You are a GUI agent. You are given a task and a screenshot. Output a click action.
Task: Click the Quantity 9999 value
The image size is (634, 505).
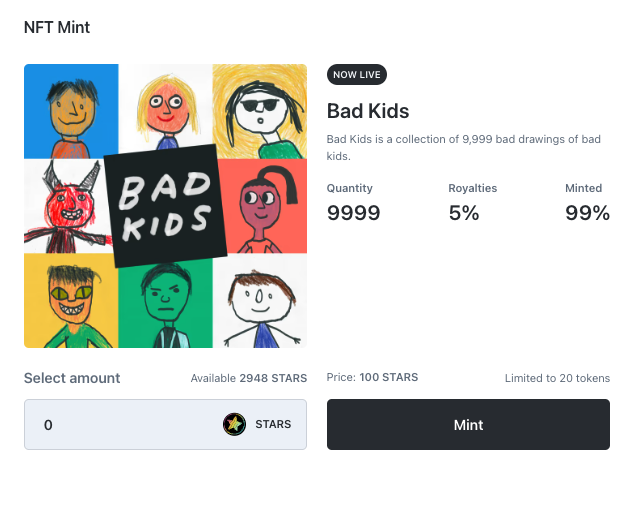[353, 212]
